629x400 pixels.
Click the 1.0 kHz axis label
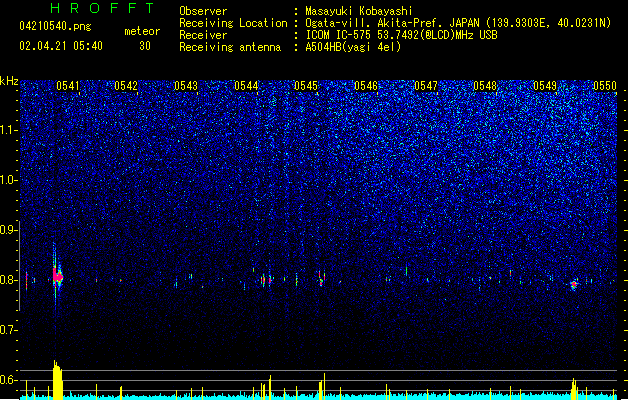coord(8,180)
